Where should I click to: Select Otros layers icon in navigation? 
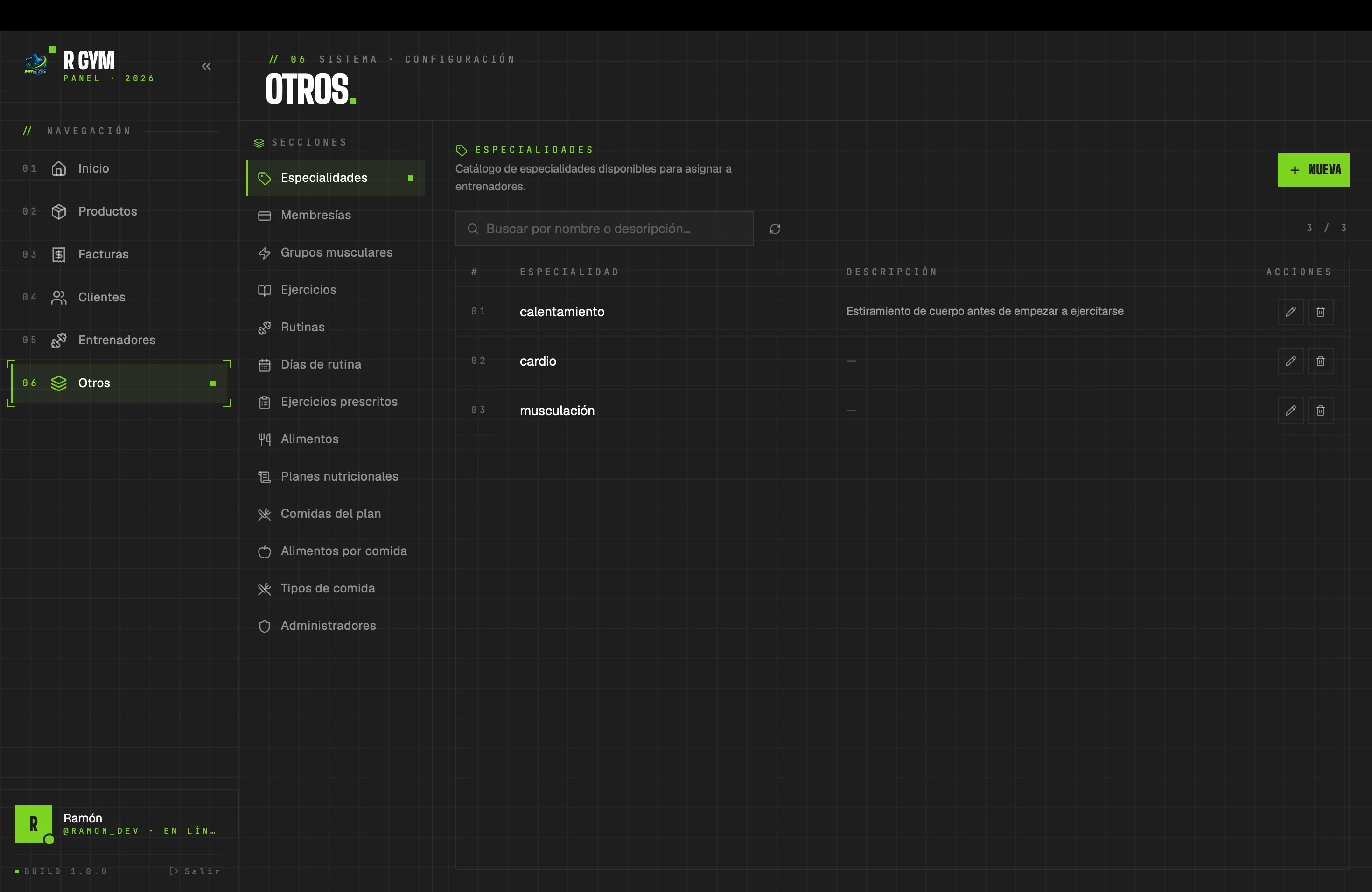(59, 383)
